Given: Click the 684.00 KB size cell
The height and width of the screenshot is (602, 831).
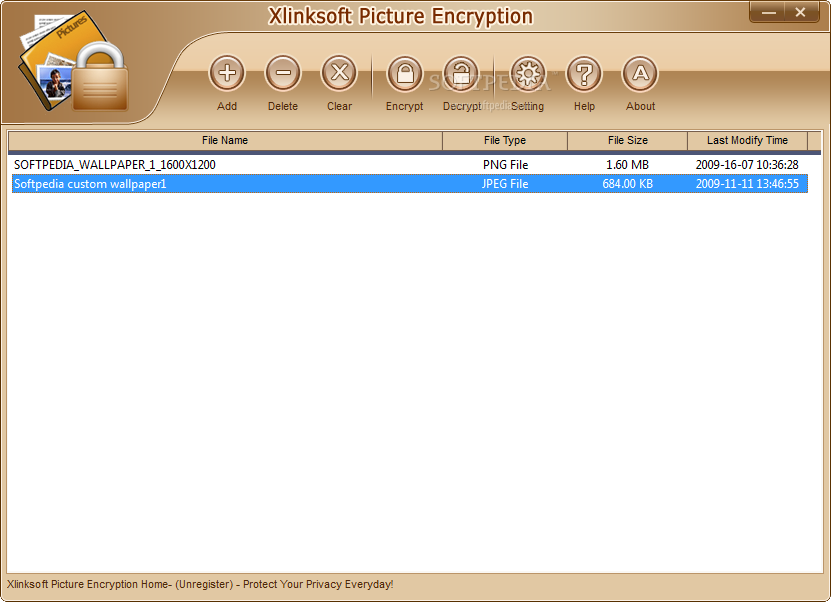Looking at the screenshot, I should coord(627,184).
